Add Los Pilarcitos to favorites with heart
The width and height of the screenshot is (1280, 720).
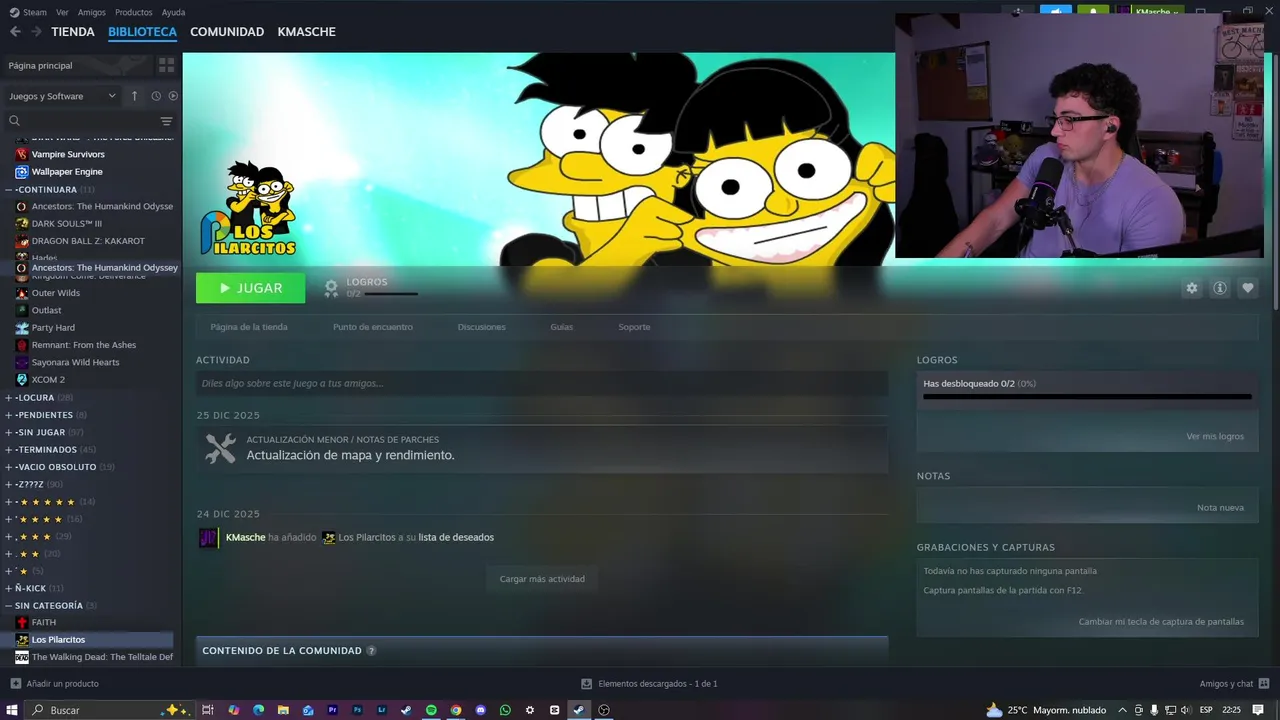(x=1248, y=288)
